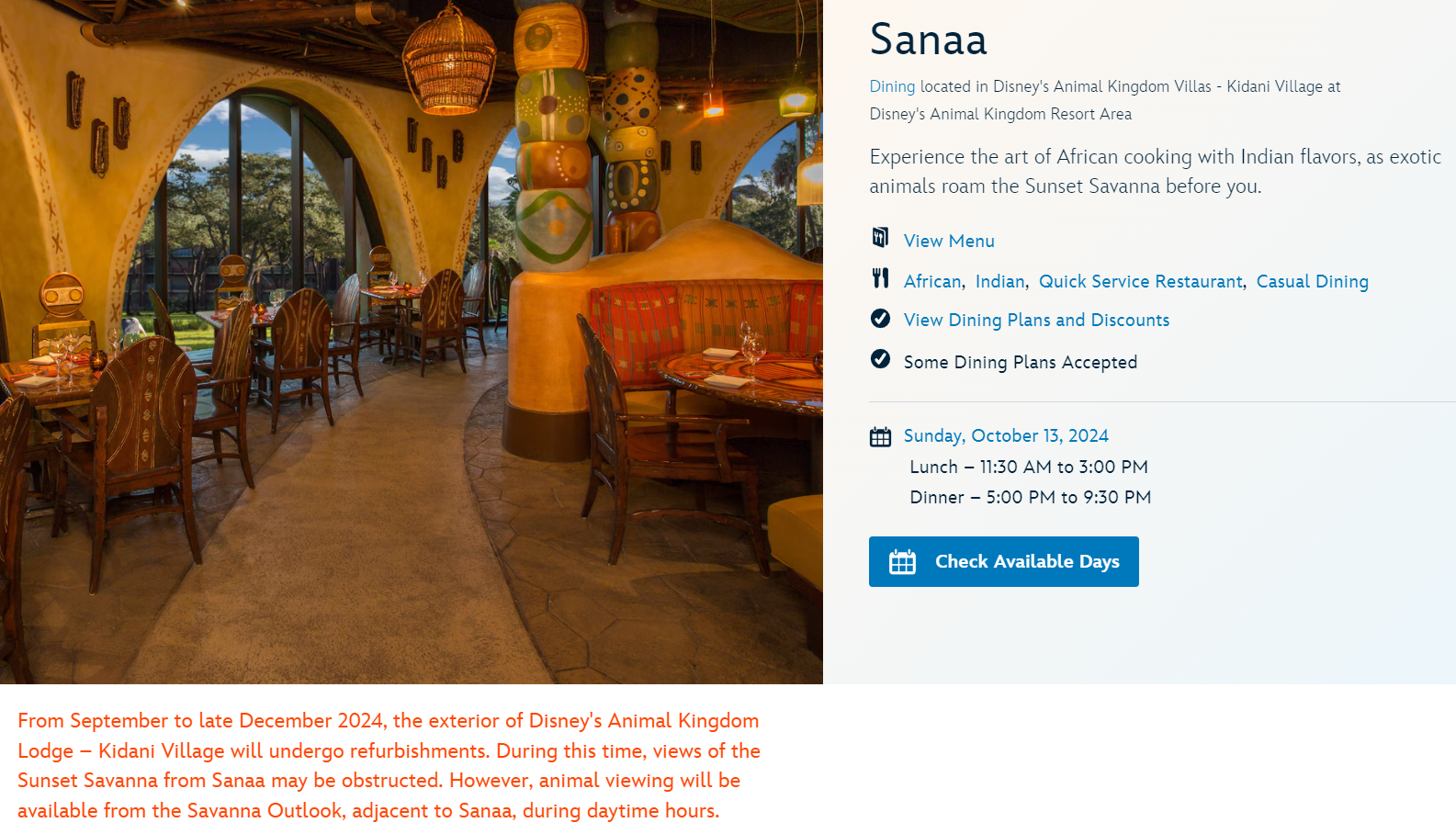Open the View Menu link

[949, 241]
